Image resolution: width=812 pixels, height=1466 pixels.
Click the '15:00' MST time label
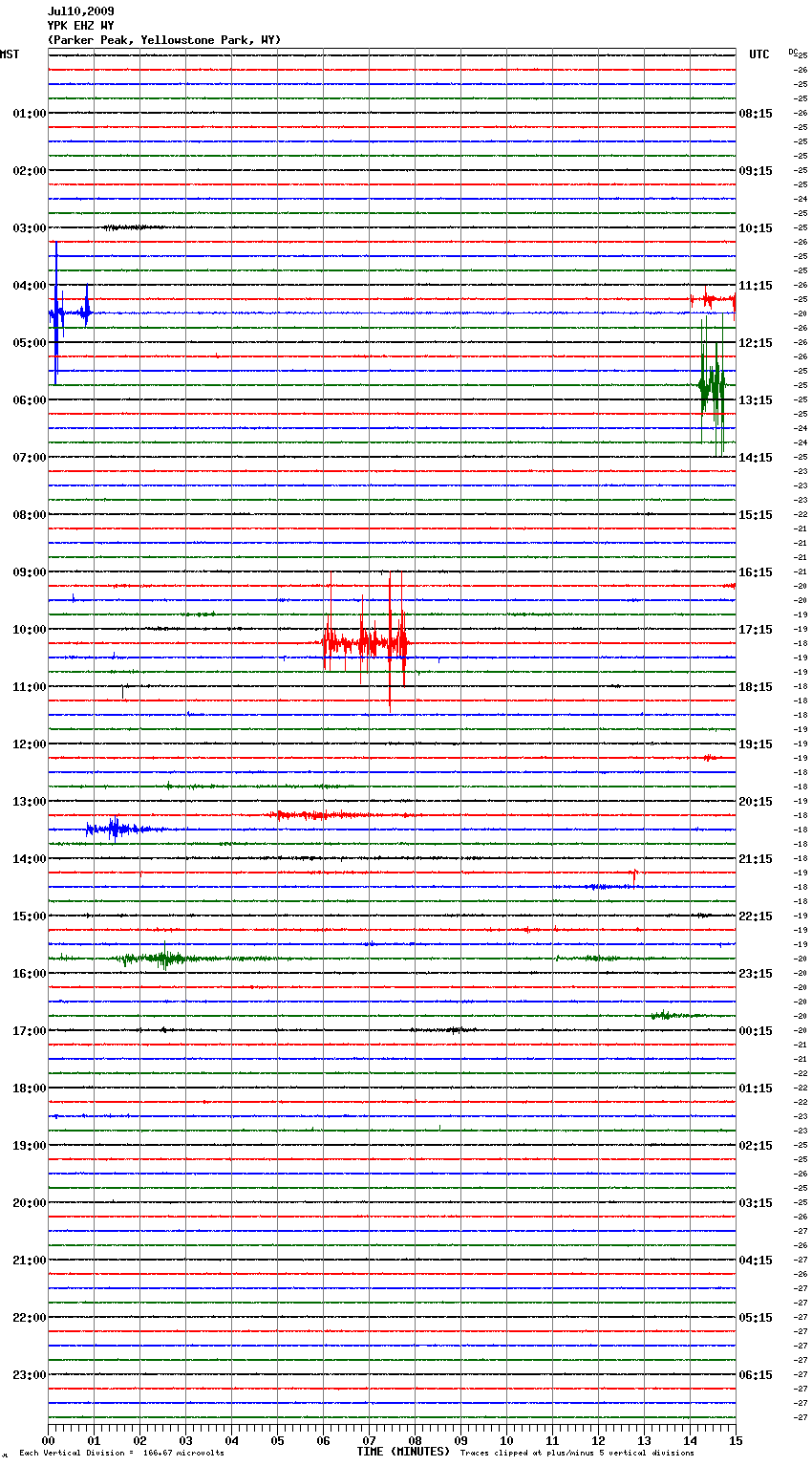pyautogui.click(x=29, y=916)
